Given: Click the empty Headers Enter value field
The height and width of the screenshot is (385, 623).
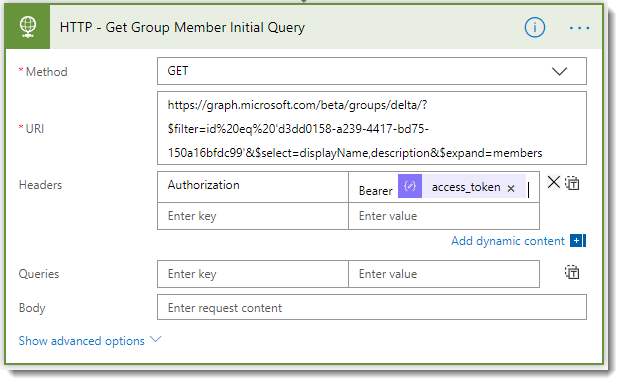Looking at the screenshot, I should 444,216.
